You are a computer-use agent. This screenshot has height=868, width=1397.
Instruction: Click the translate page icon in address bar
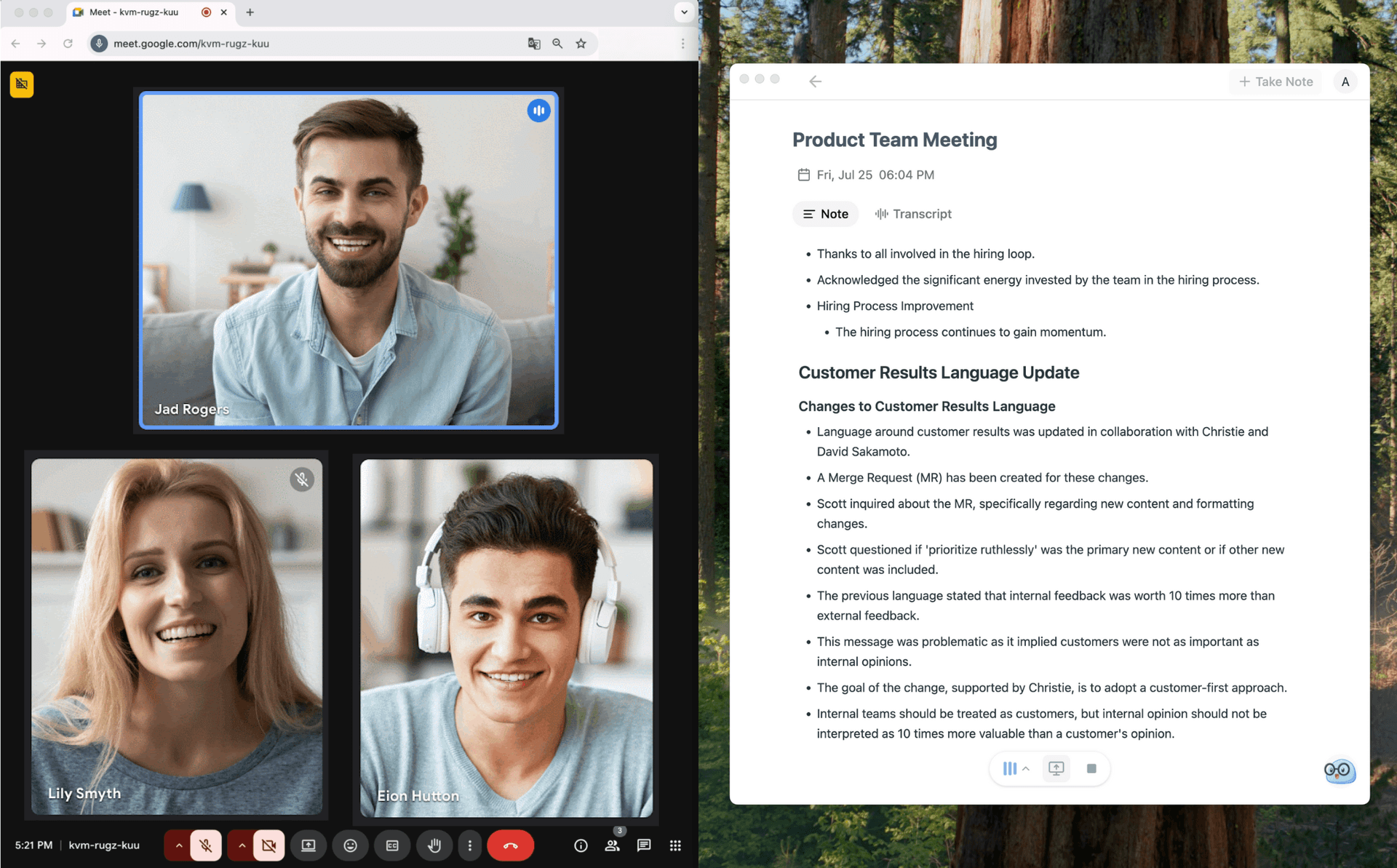point(534,44)
